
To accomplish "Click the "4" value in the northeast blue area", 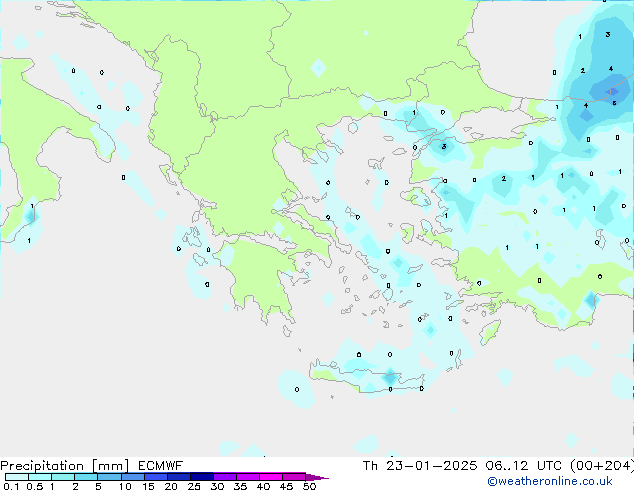I will [611, 69].
